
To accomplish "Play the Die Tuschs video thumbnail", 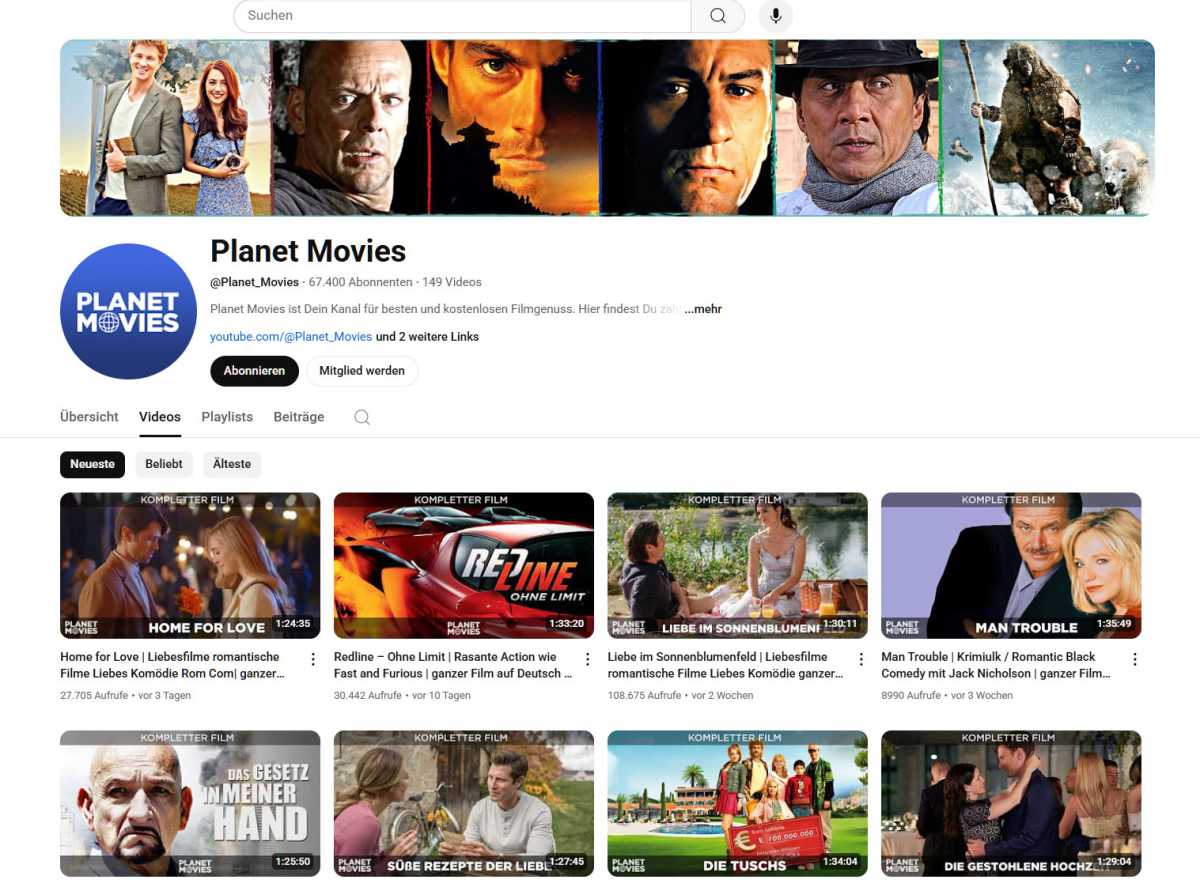I will point(737,803).
